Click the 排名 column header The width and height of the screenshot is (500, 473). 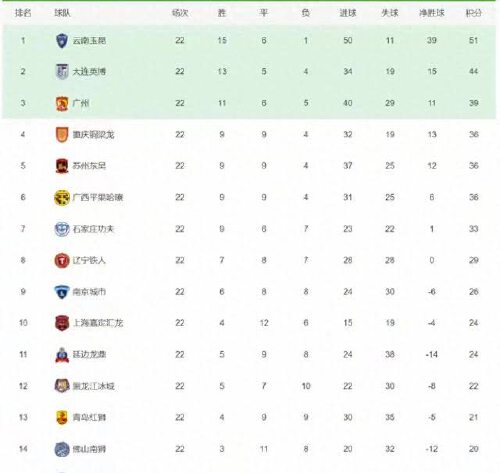(x=23, y=13)
